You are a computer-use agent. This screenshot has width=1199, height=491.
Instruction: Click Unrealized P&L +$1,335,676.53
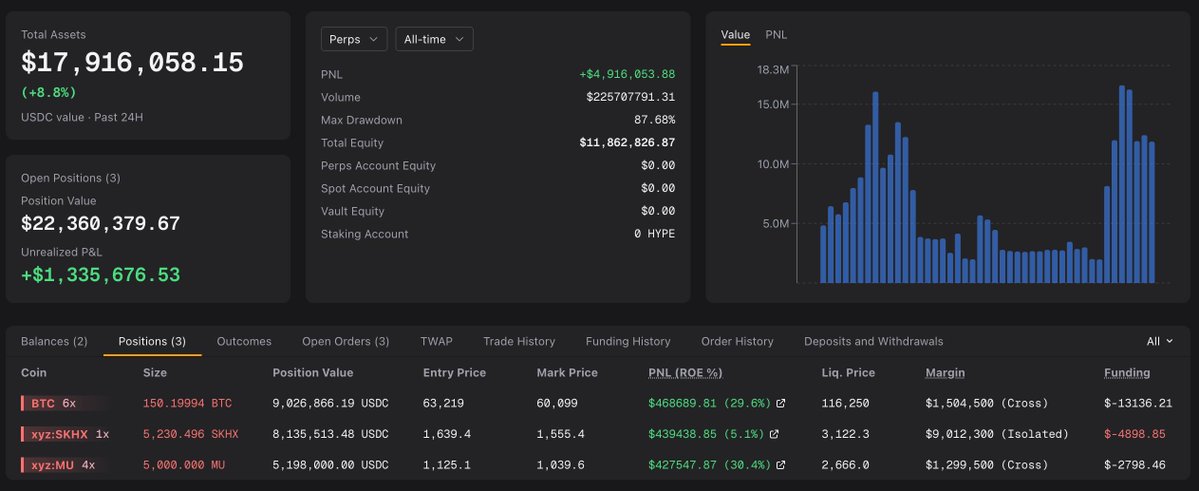tap(101, 275)
